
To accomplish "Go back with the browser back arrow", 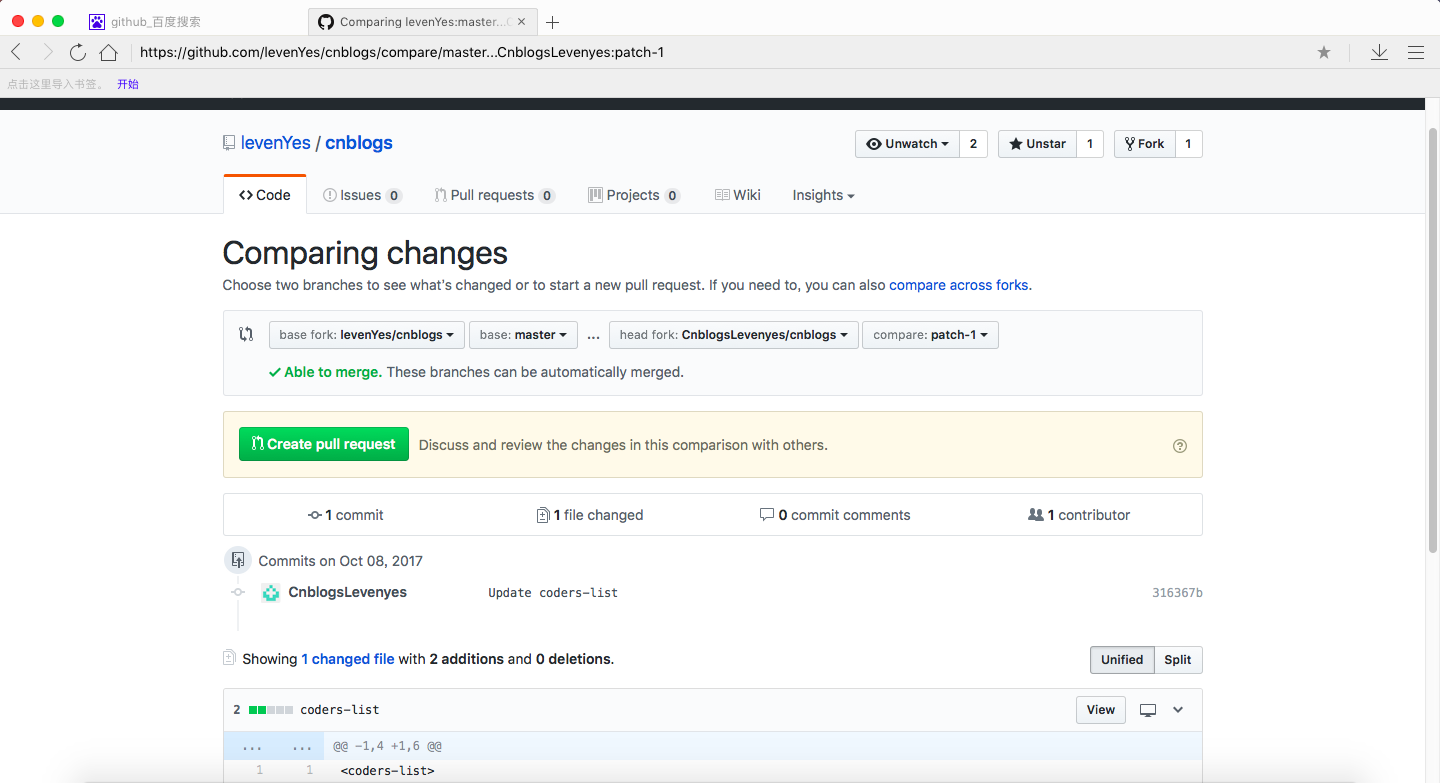I will pos(16,52).
